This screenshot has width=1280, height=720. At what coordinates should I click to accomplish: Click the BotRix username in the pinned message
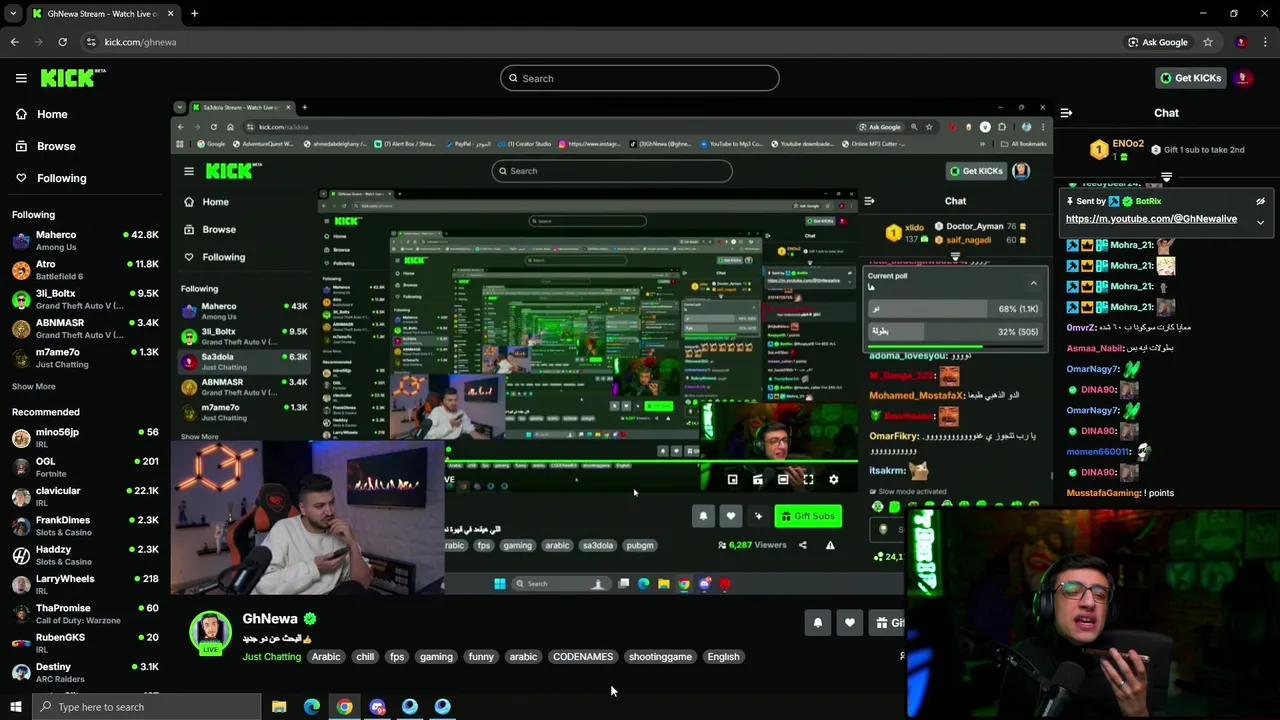[1148, 201]
